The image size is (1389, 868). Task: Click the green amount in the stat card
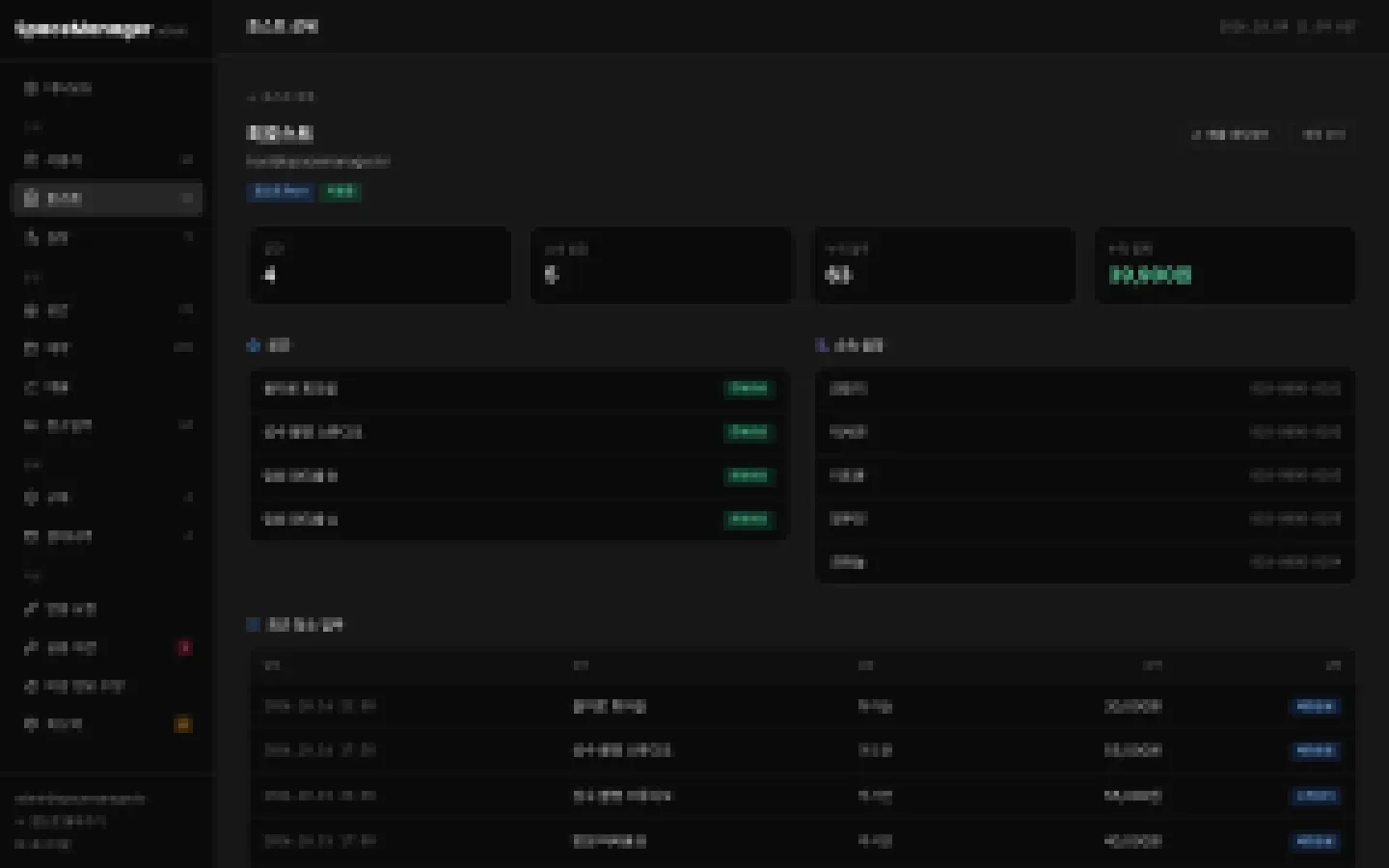tap(1151, 275)
